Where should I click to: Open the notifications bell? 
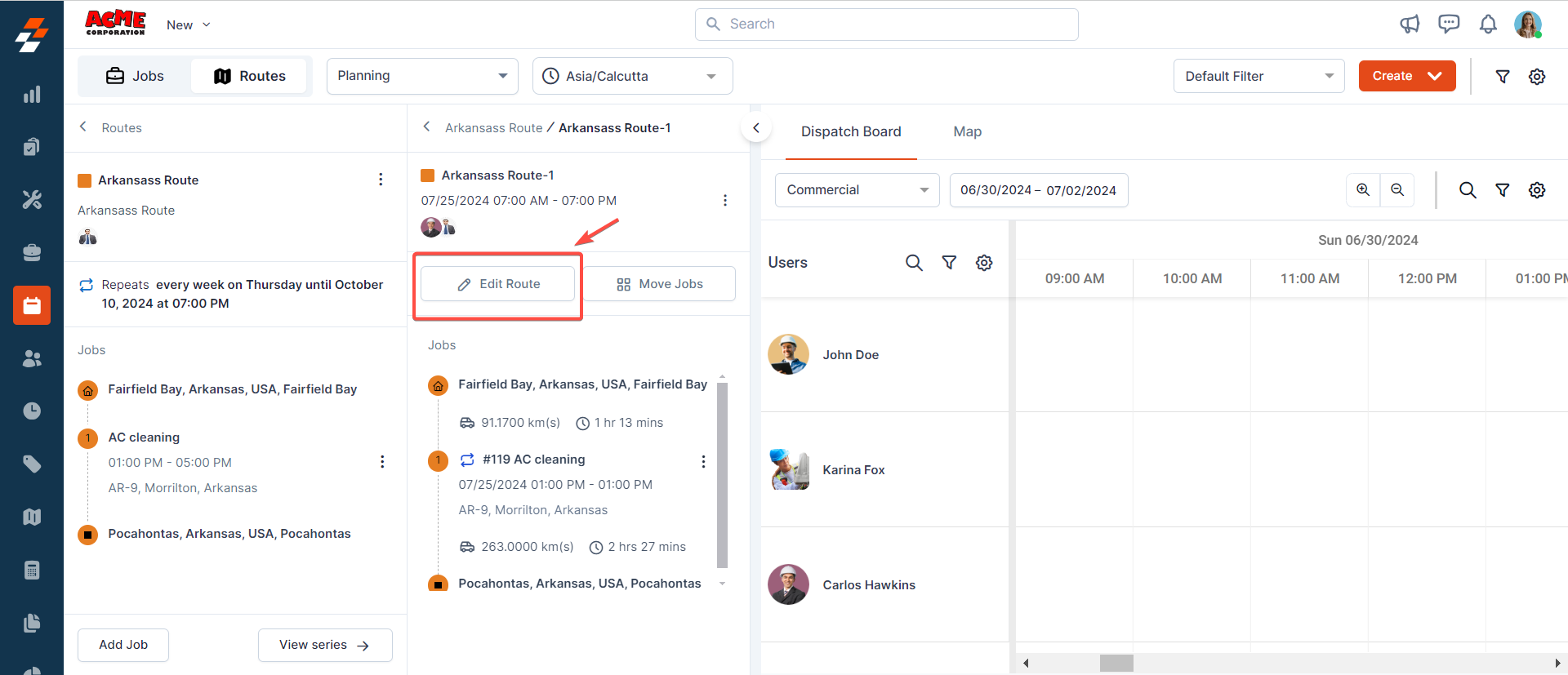coord(1488,24)
